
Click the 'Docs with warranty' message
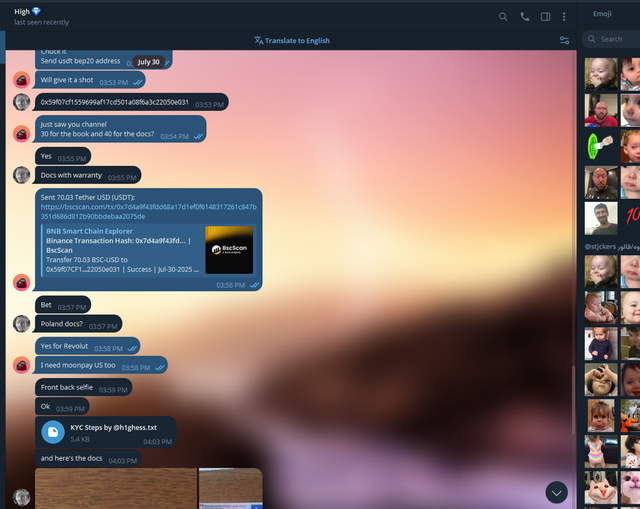tap(88, 175)
